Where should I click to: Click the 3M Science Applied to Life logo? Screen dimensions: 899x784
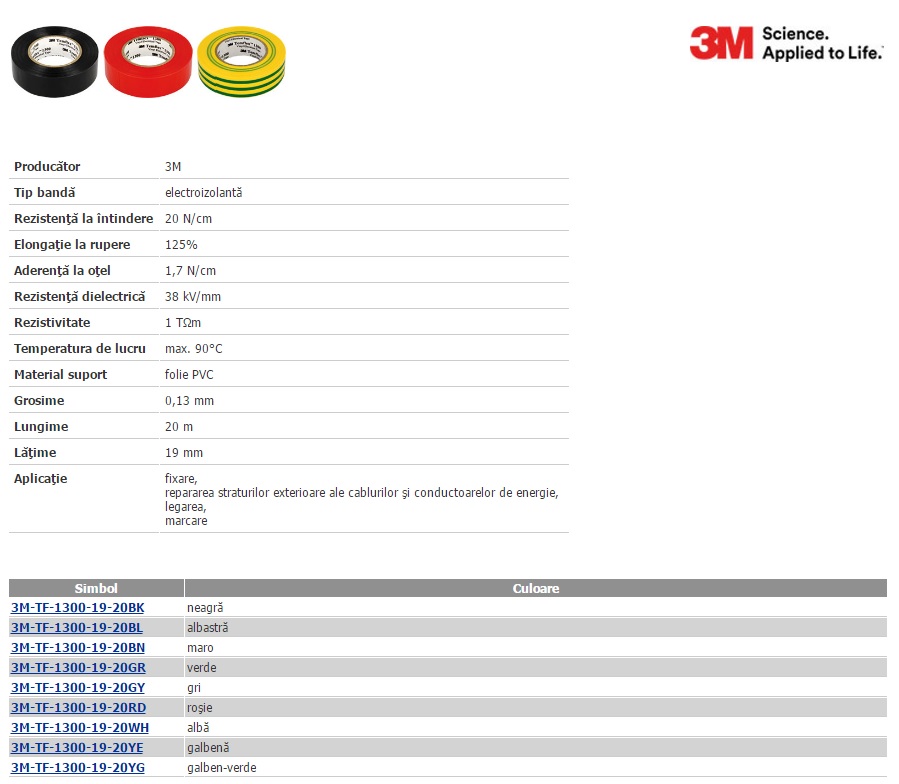point(786,43)
